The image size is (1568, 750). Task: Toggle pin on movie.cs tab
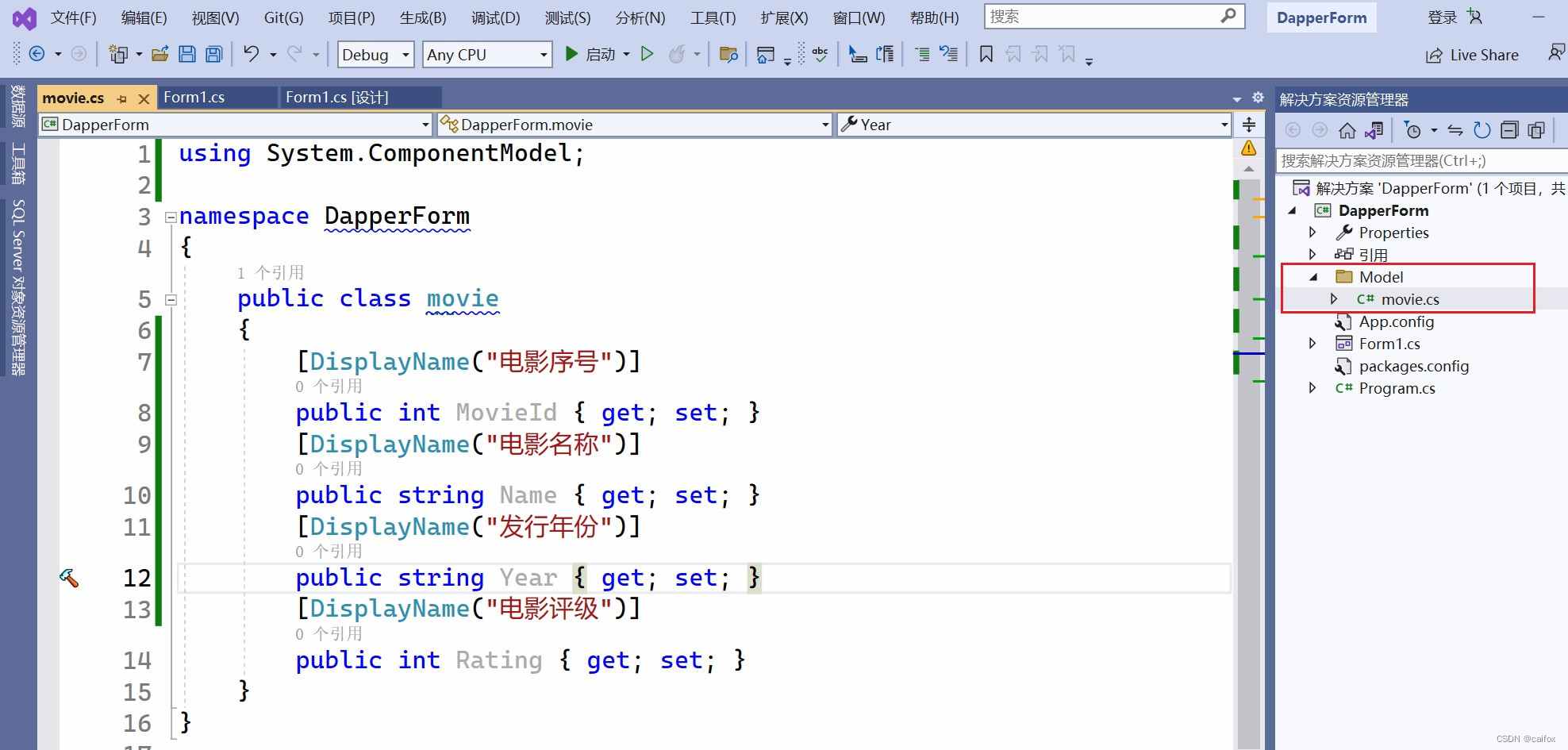click(x=122, y=98)
